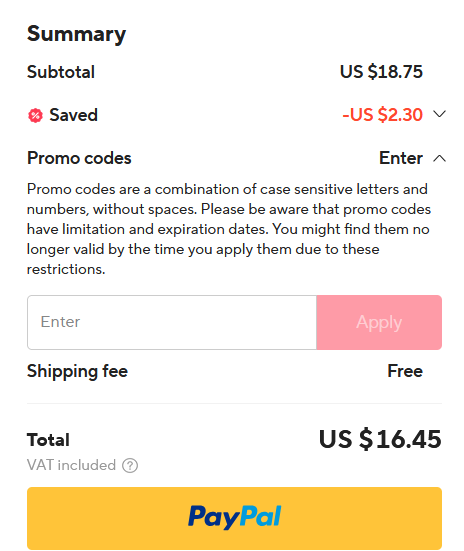Pay with the yellow PayPal button
This screenshot has width=464, height=551.
coord(234,518)
